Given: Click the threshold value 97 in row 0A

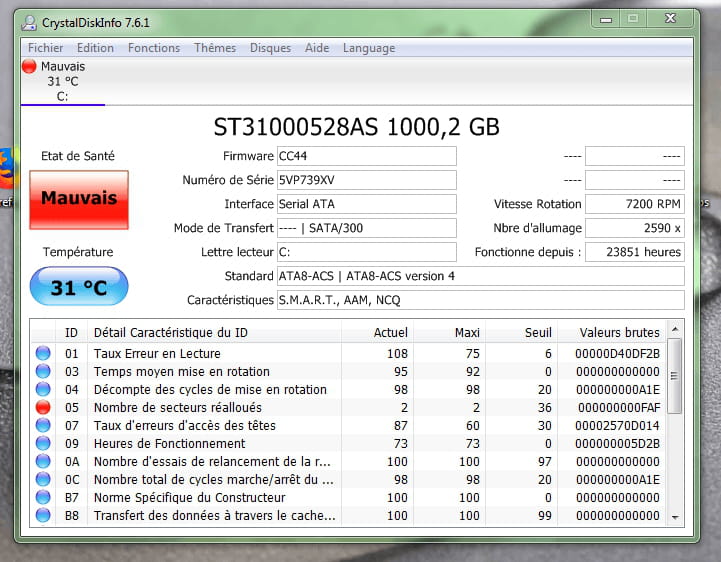Looking at the screenshot, I should (x=544, y=461).
